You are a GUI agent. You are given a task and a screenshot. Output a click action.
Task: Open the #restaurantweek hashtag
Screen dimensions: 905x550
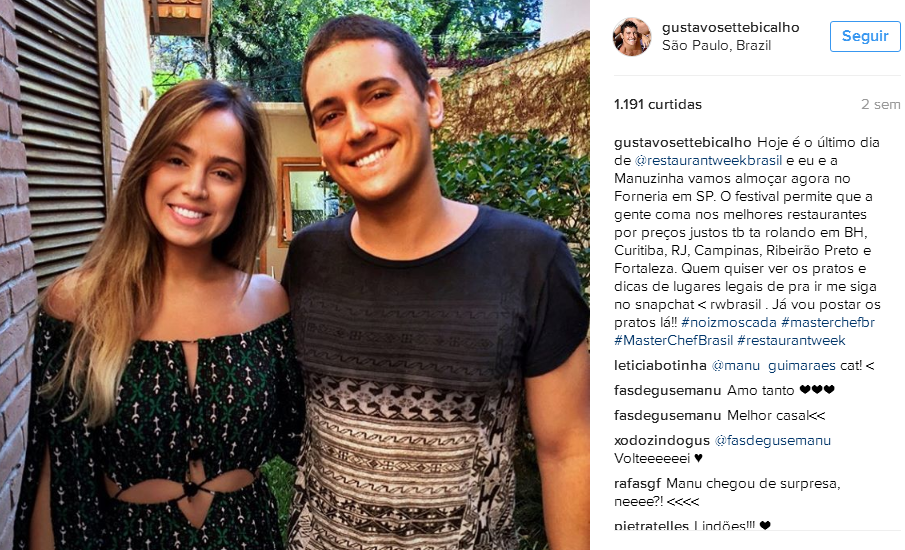791,341
